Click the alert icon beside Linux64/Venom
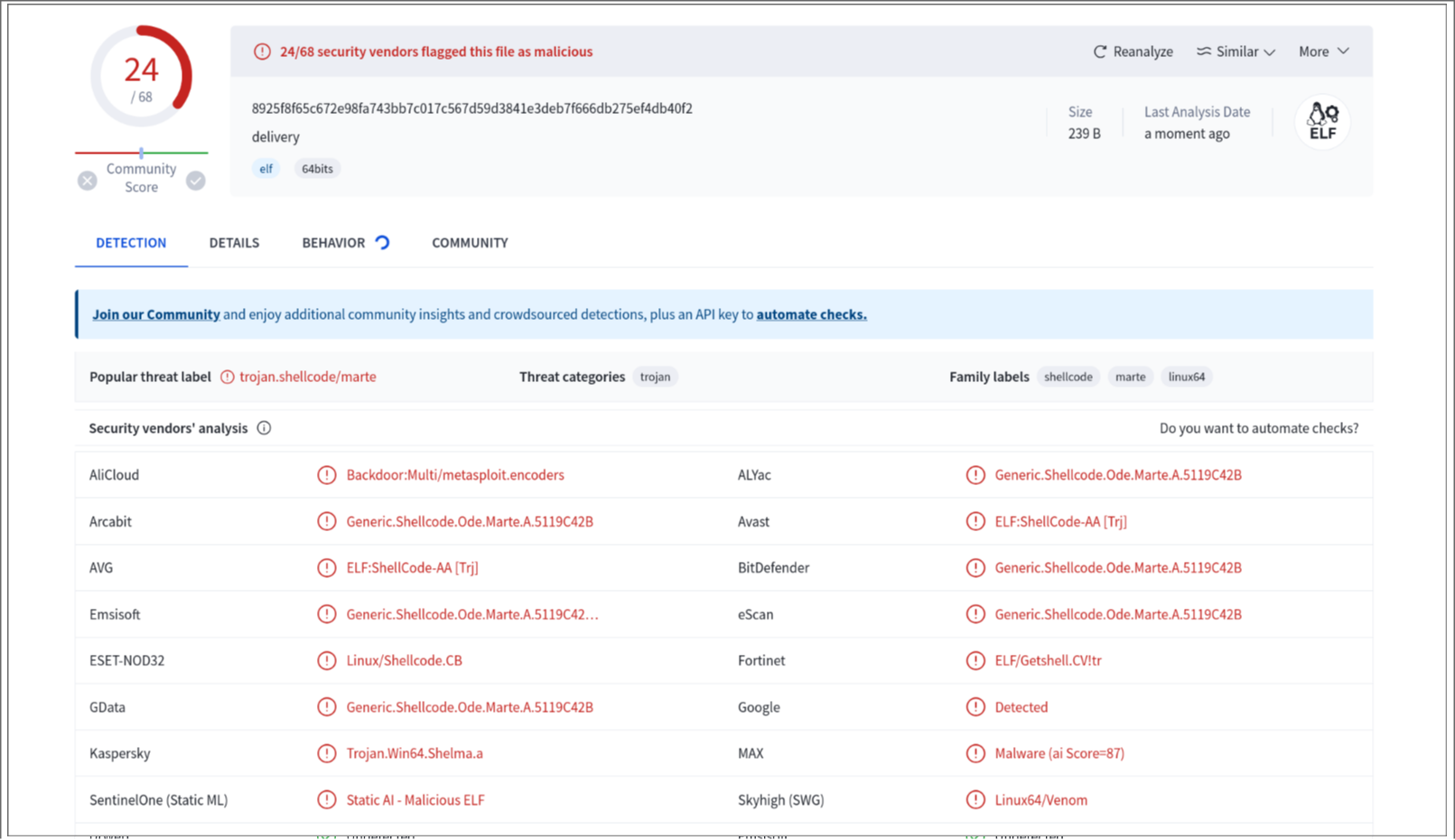 (975, 799)
